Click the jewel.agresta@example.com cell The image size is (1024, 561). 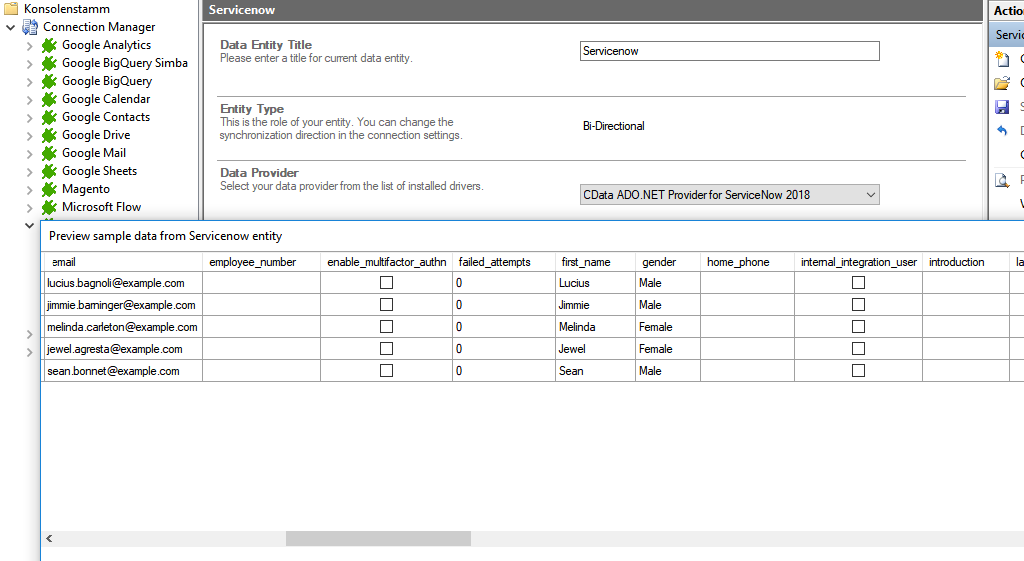click(122, 349)
